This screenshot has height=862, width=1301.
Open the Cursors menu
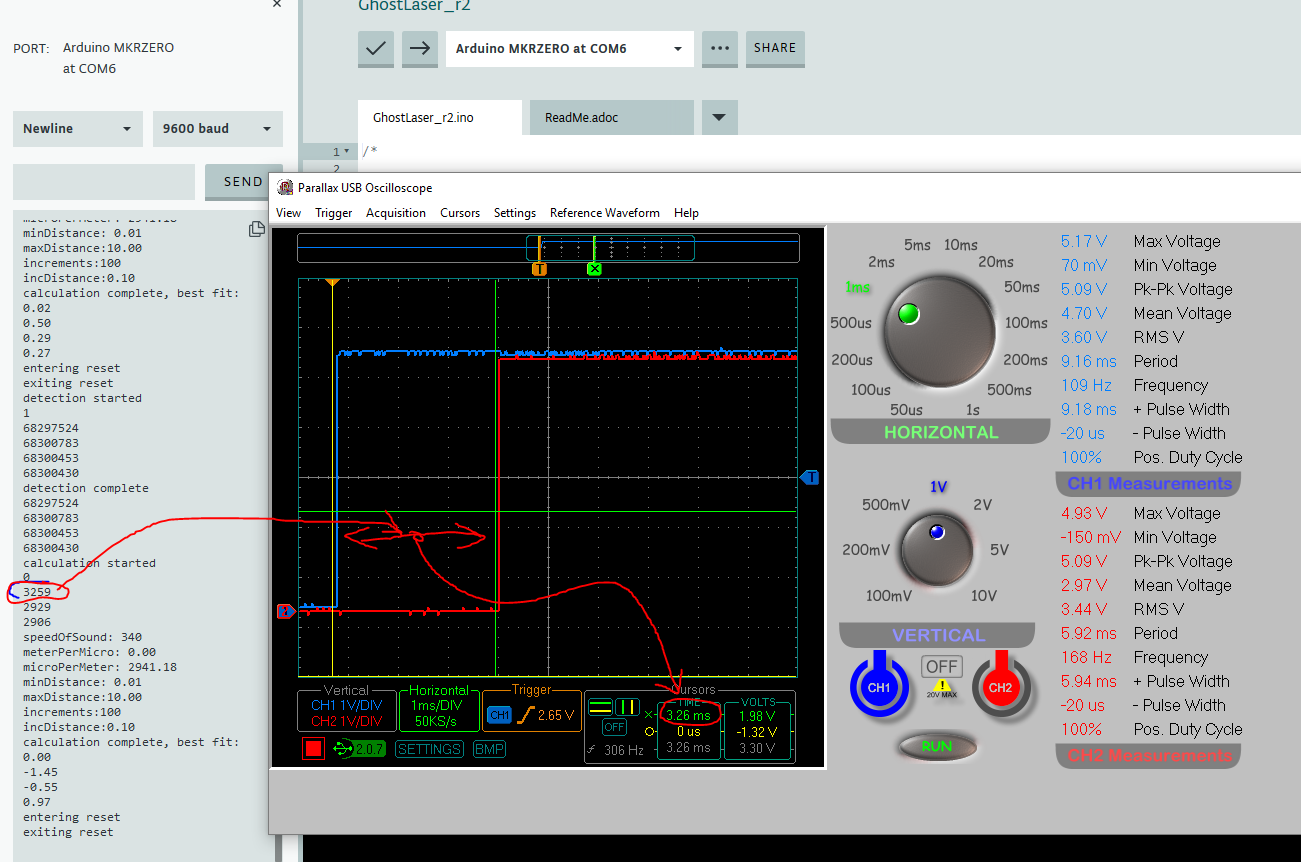point(460,213)
